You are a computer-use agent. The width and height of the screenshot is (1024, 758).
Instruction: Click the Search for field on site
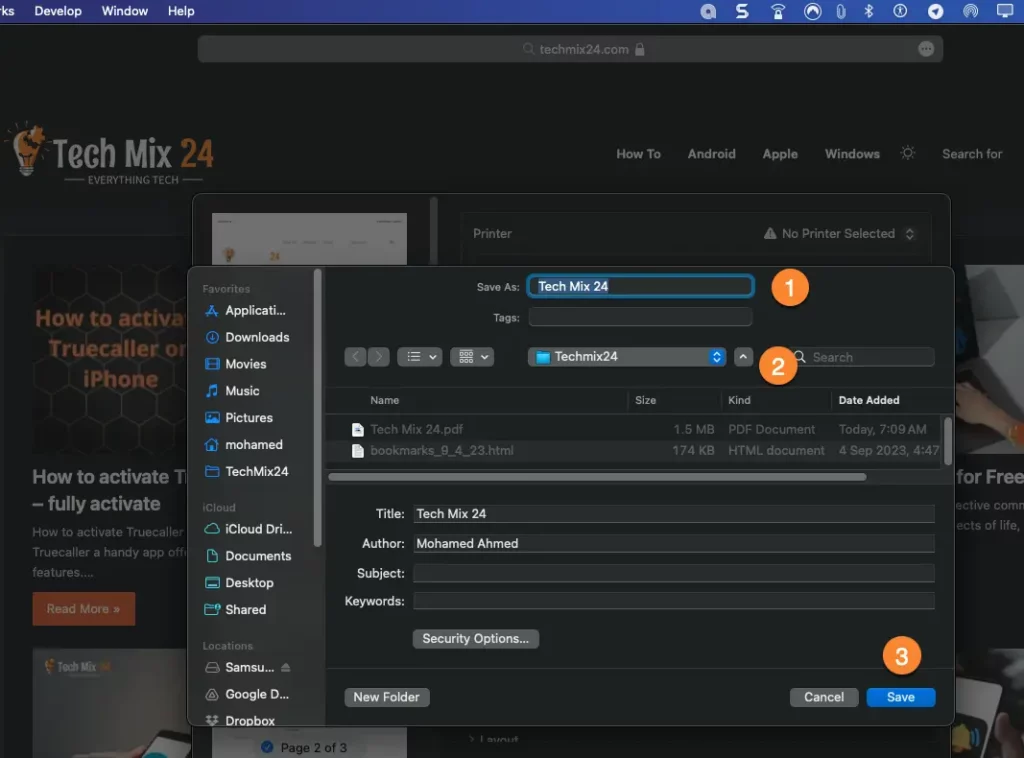click(971, 154)
